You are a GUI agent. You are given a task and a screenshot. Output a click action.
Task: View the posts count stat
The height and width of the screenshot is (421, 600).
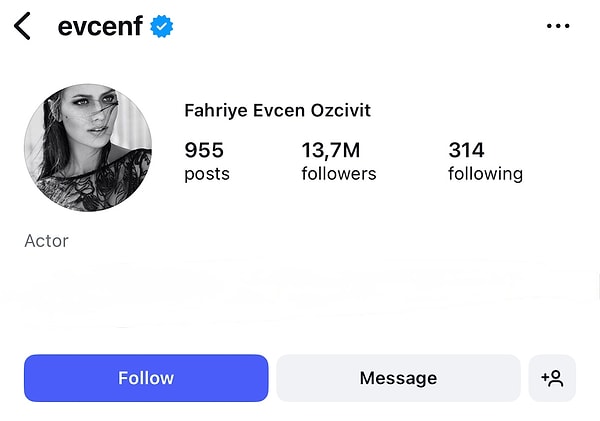(207, 162)
